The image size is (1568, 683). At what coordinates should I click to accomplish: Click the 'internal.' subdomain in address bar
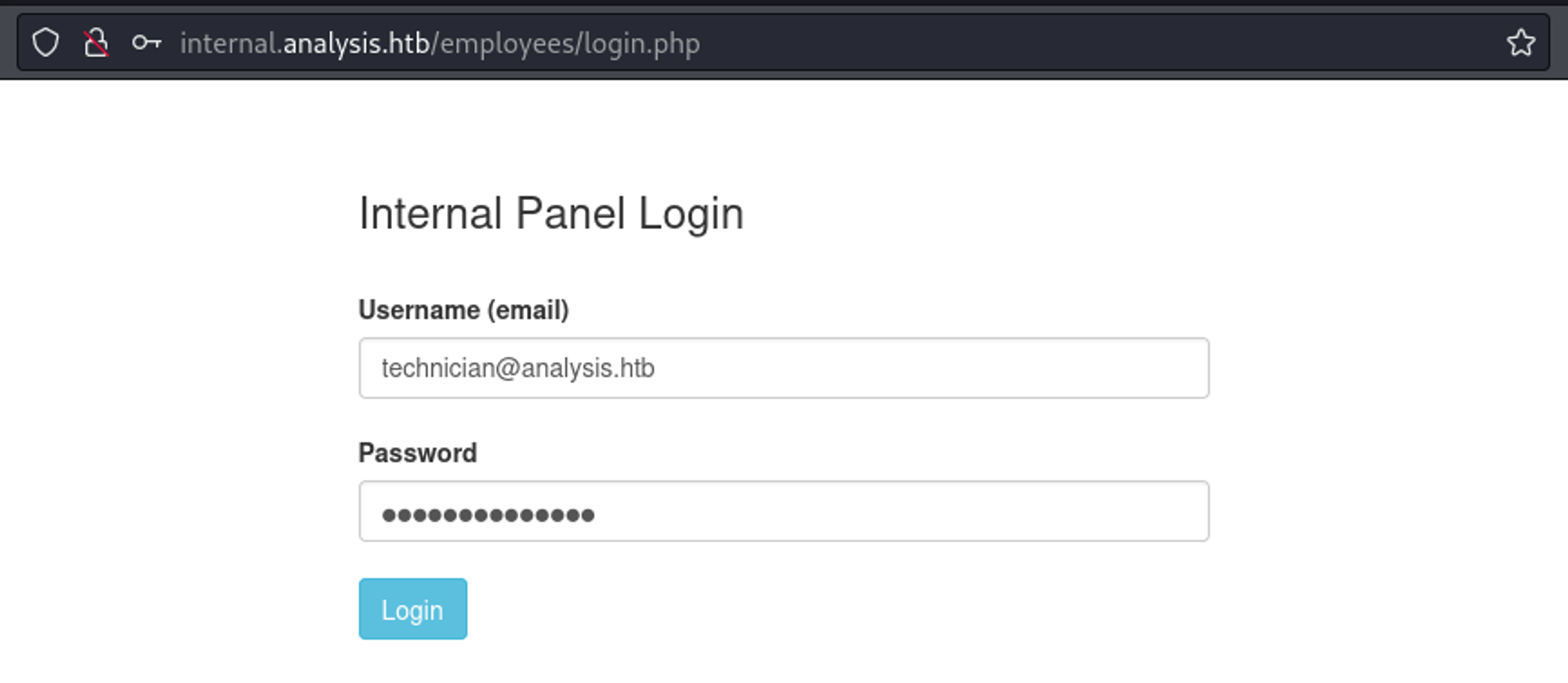coord(230,43)
